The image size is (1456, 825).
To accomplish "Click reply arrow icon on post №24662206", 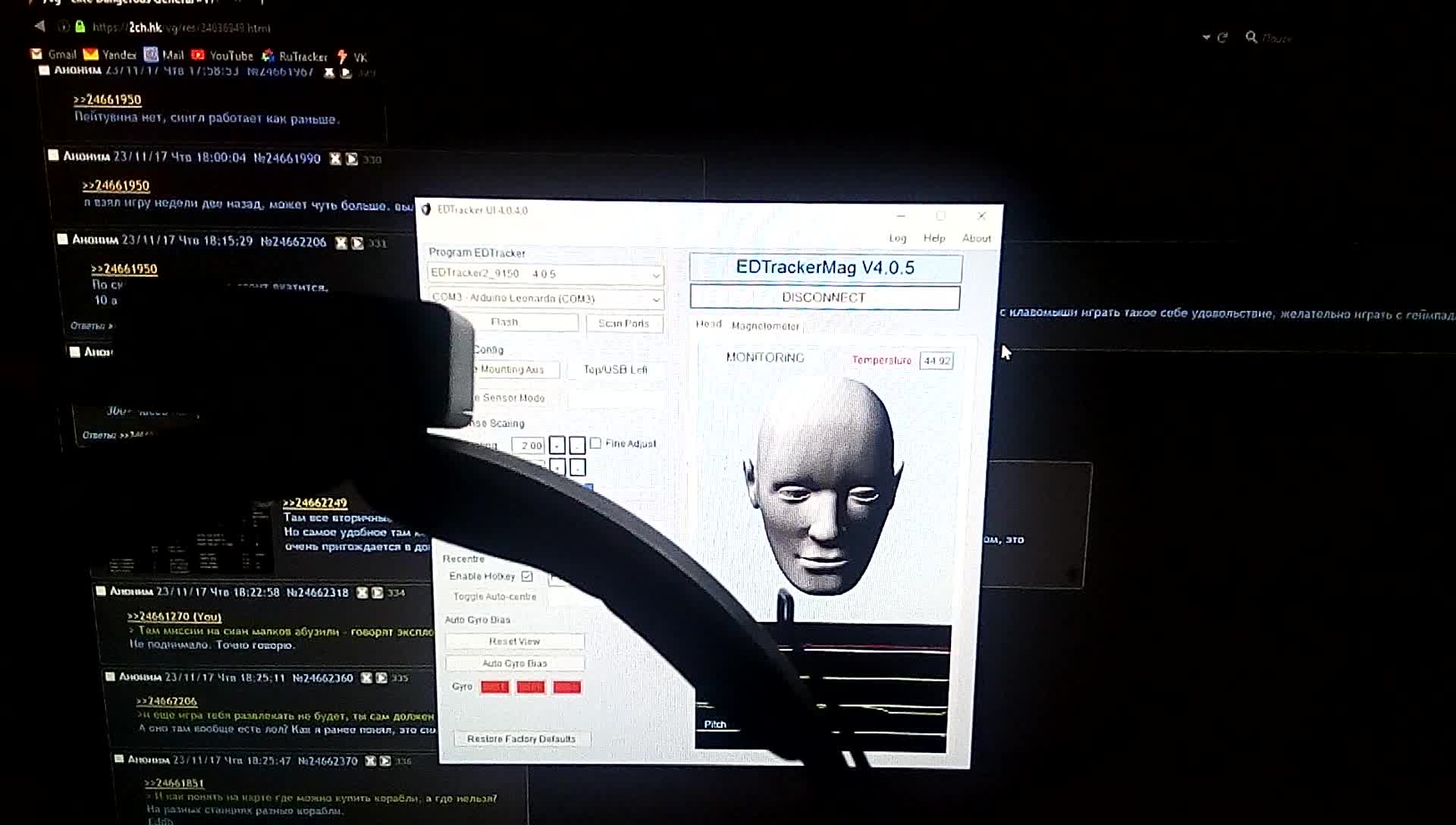I will (357, 243).
